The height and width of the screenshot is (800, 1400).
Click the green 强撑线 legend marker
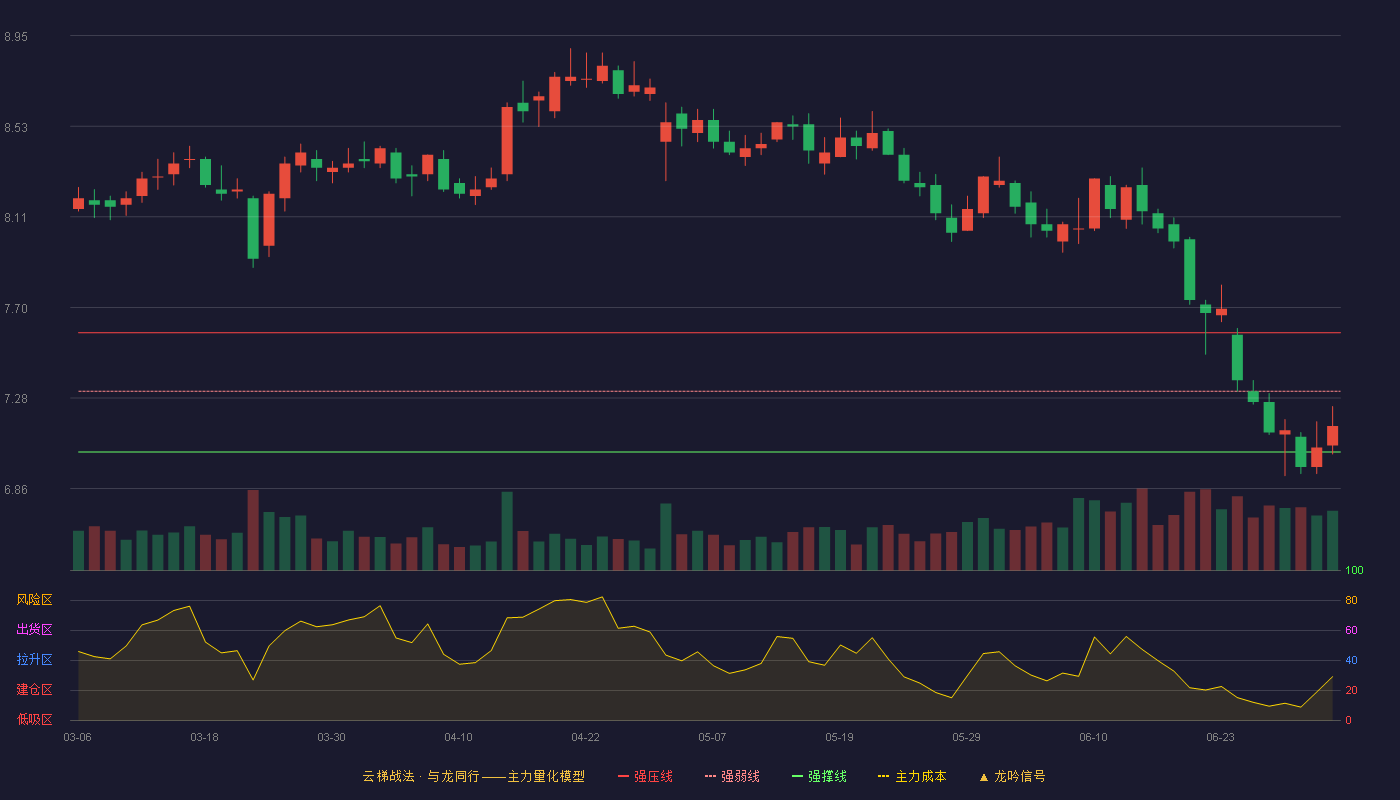point(797,776)
